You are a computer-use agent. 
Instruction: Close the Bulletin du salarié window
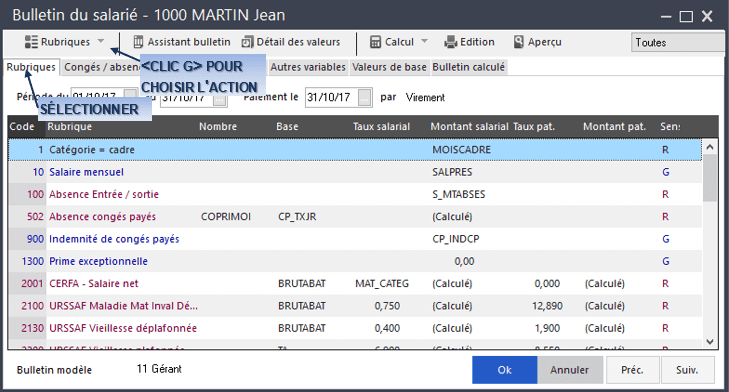coord(707,17)
